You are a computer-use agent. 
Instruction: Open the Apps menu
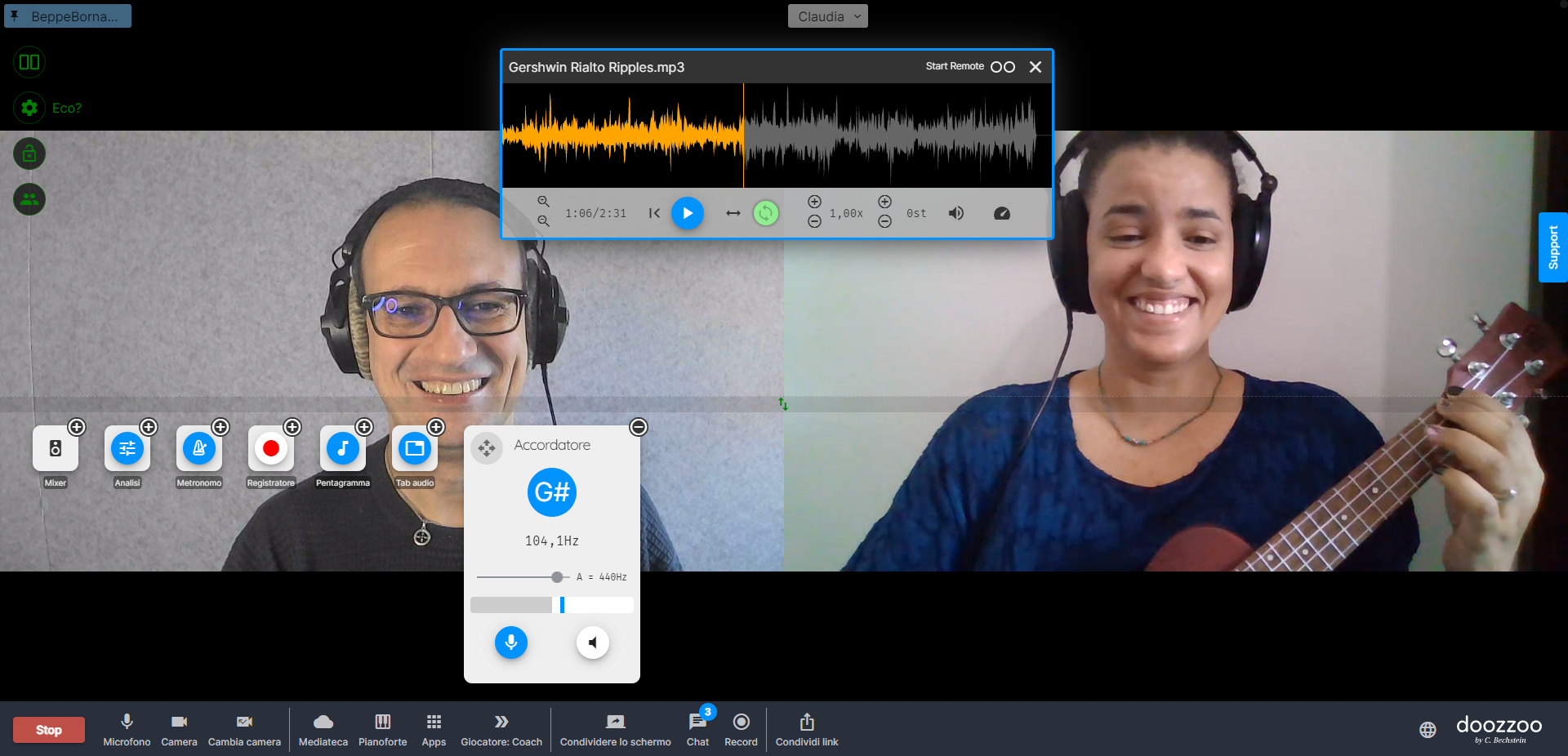(434, 729)
